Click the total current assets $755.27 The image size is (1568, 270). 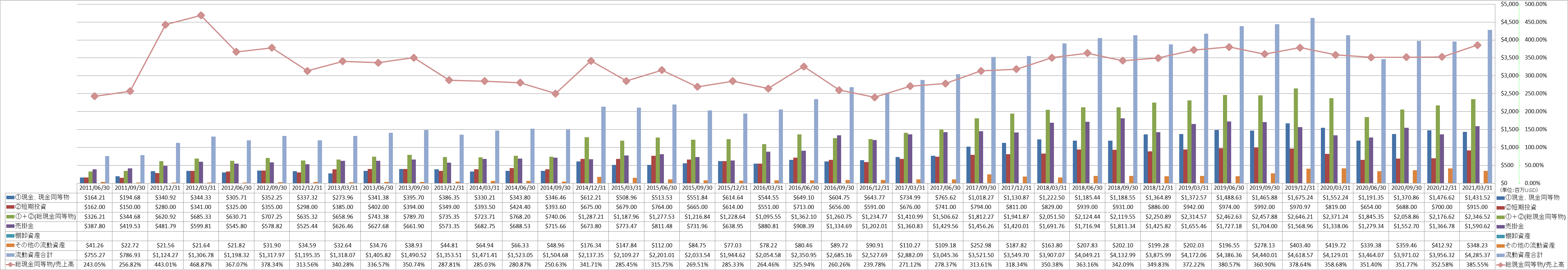coord(95,256)
